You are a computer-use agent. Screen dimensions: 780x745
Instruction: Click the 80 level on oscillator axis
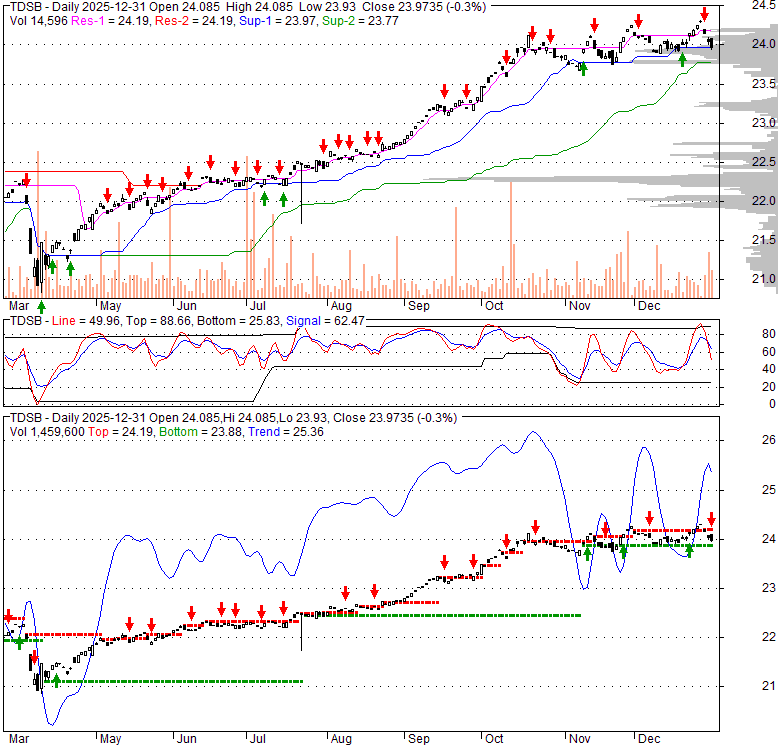pos(743,334)
